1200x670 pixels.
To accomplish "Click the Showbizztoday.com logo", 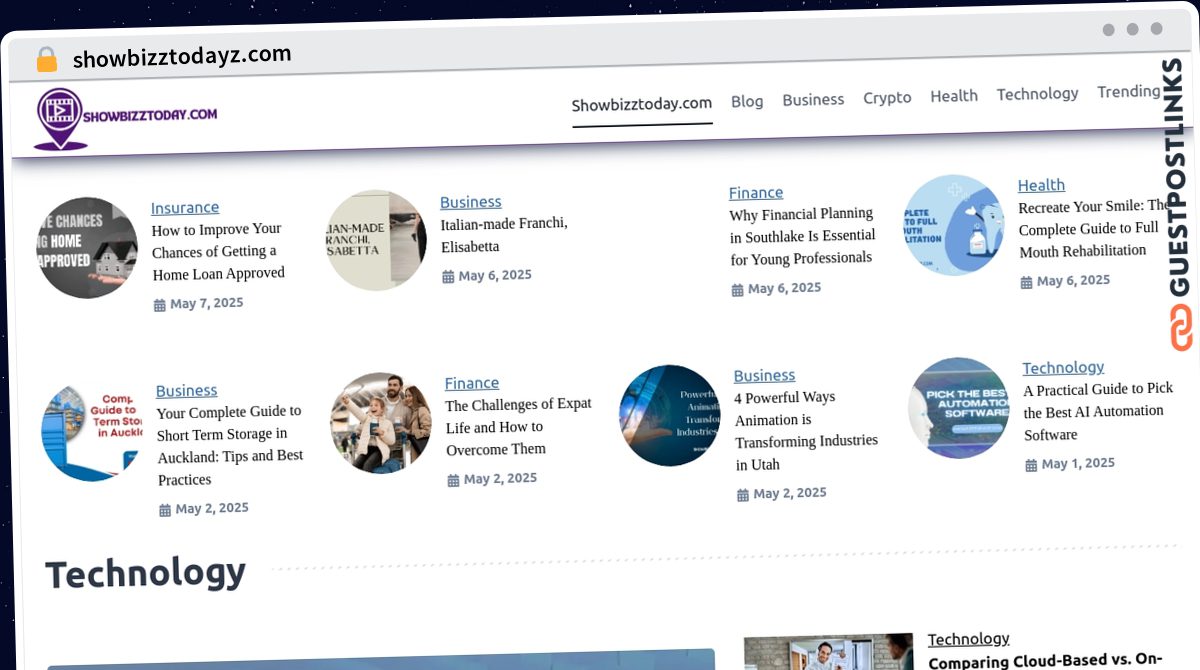I will coord(125,118).
